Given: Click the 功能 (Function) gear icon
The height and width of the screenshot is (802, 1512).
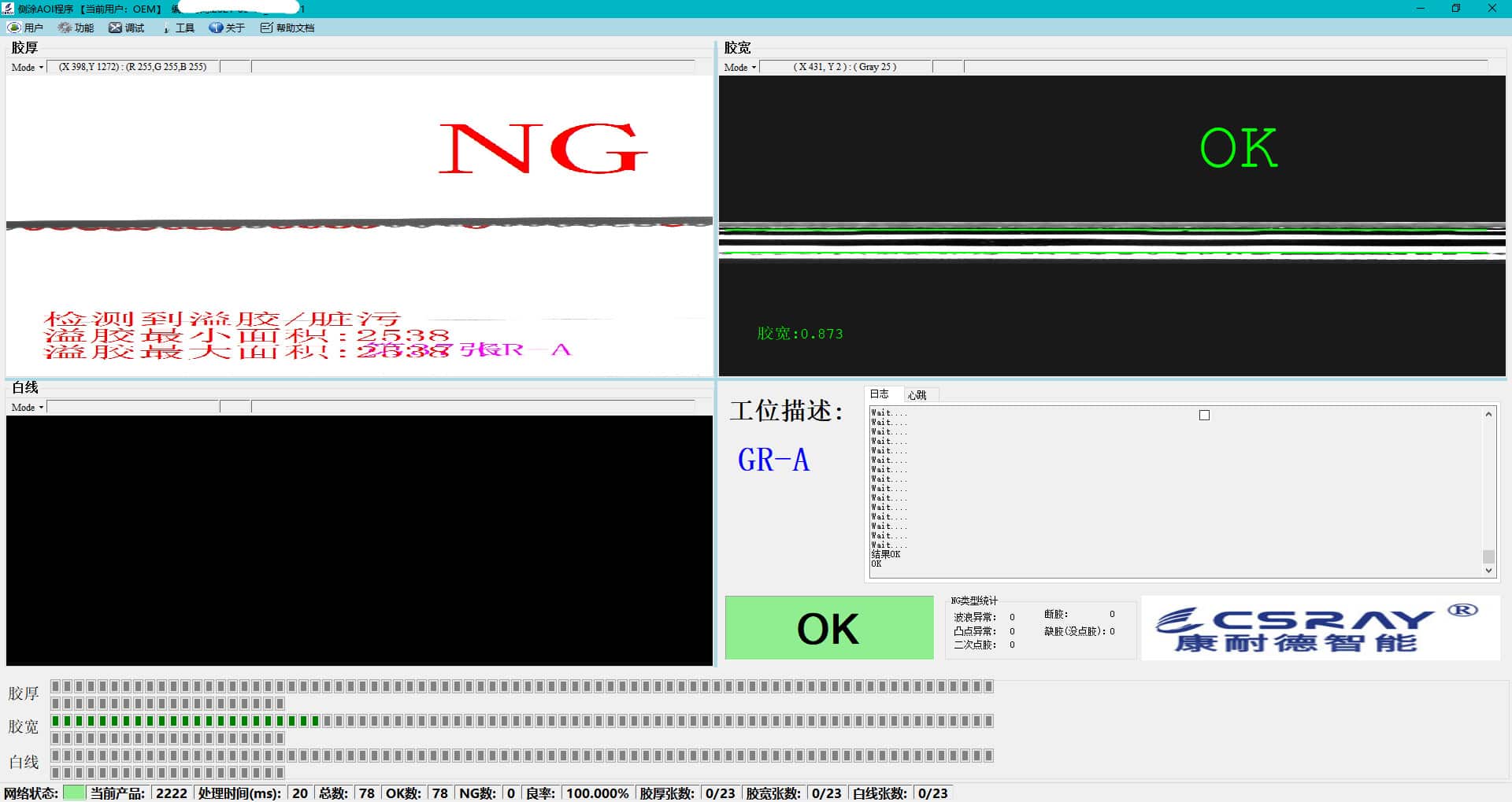Looking at the screenshot, I should coord(65,28).
